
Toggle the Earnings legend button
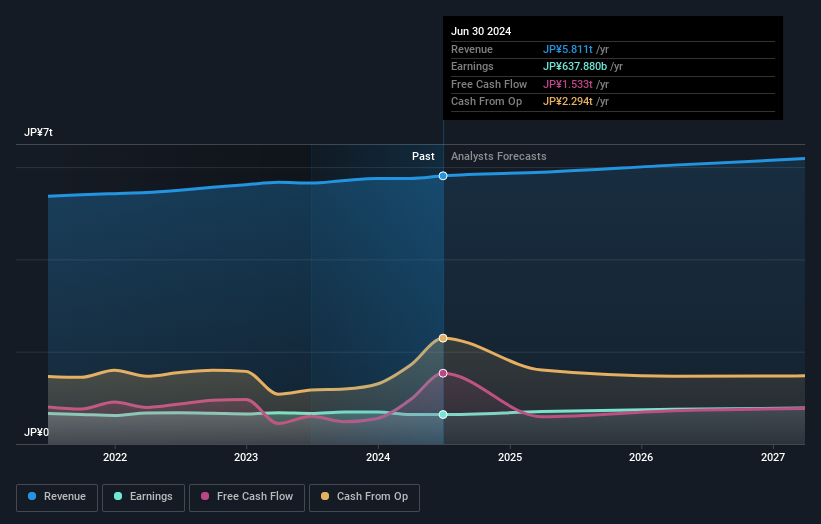[x=143, y=497]
